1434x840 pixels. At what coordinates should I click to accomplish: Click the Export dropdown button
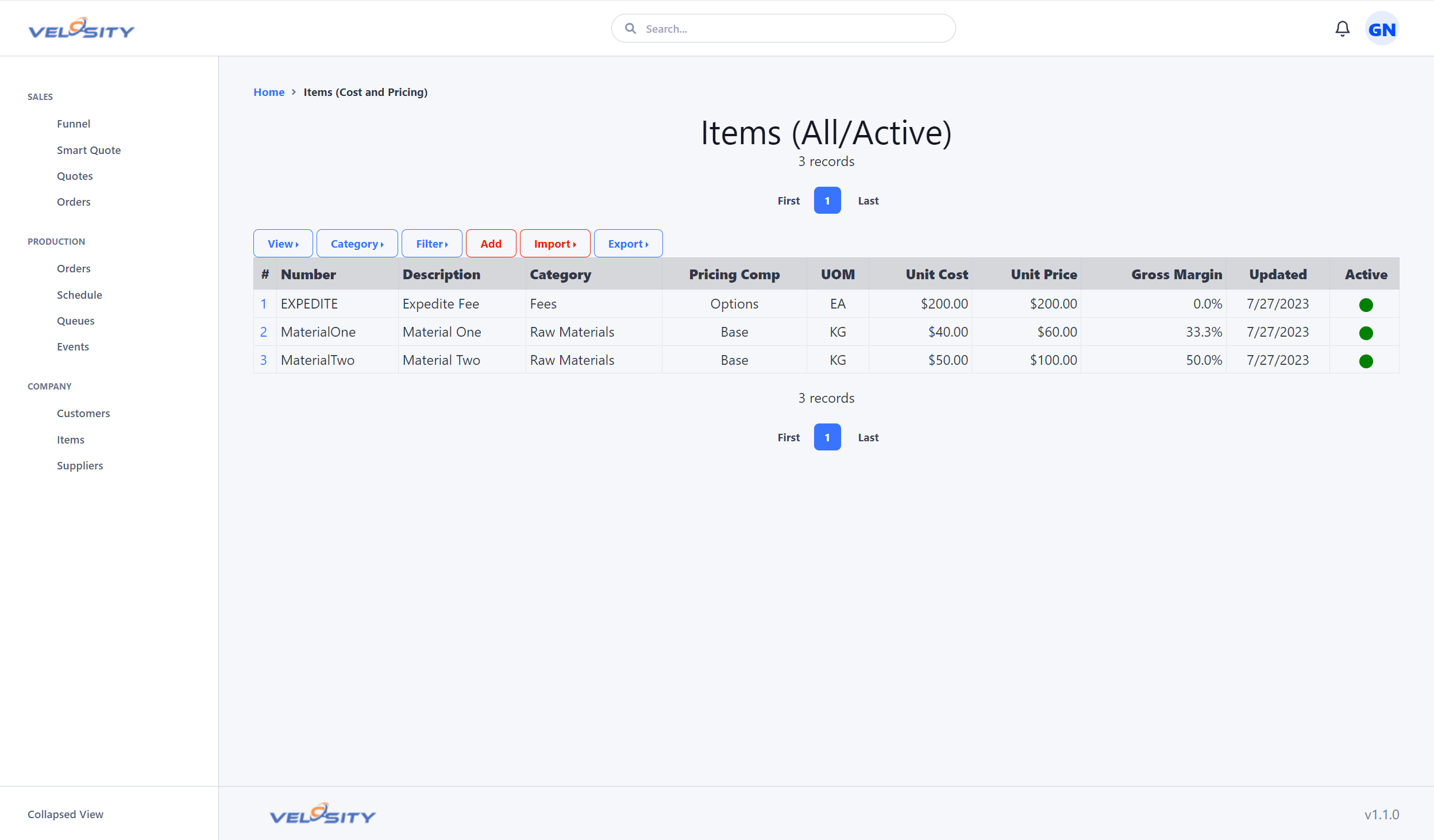pyautogui.click(x=628, y=243)
